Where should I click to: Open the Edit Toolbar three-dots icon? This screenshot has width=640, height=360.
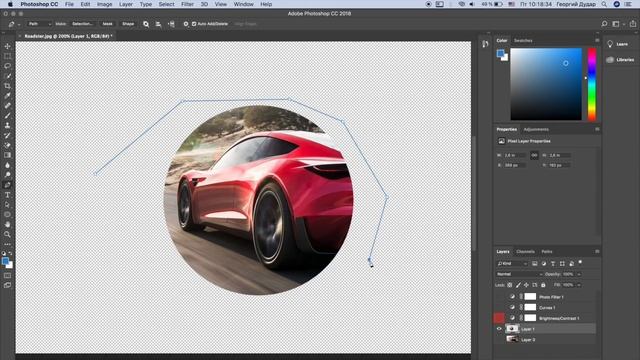7,244
